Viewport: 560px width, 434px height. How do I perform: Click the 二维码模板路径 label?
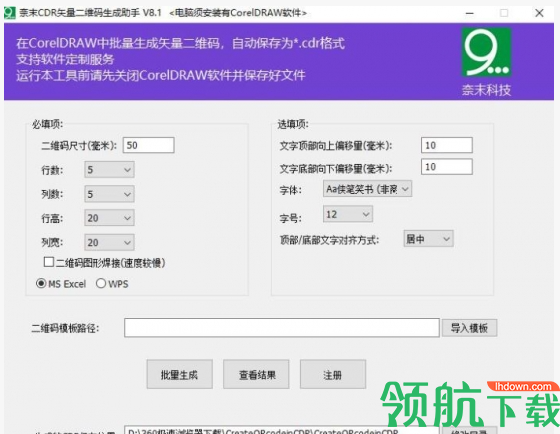tap(65, 328)
